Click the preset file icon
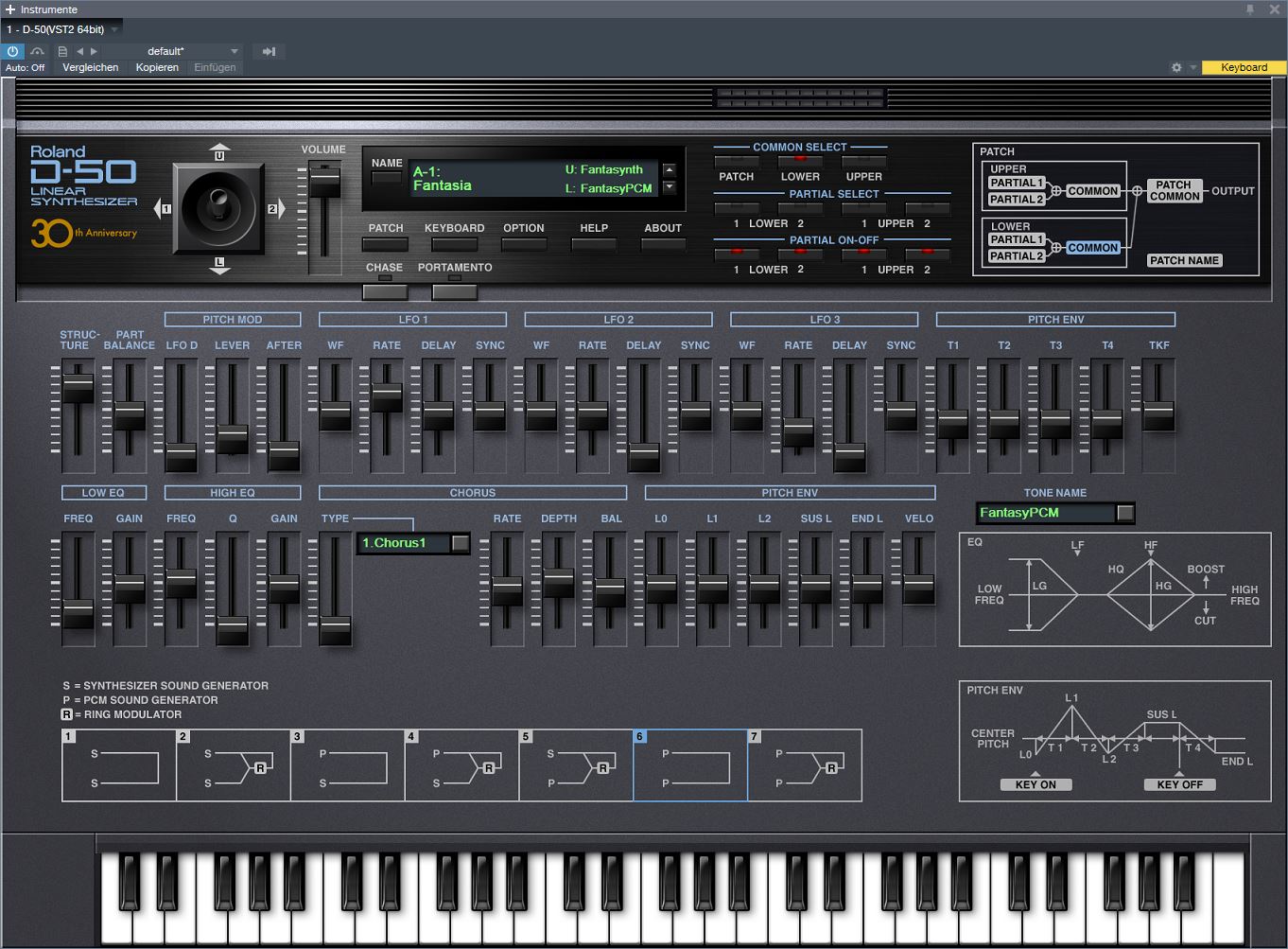 (62, 51)
